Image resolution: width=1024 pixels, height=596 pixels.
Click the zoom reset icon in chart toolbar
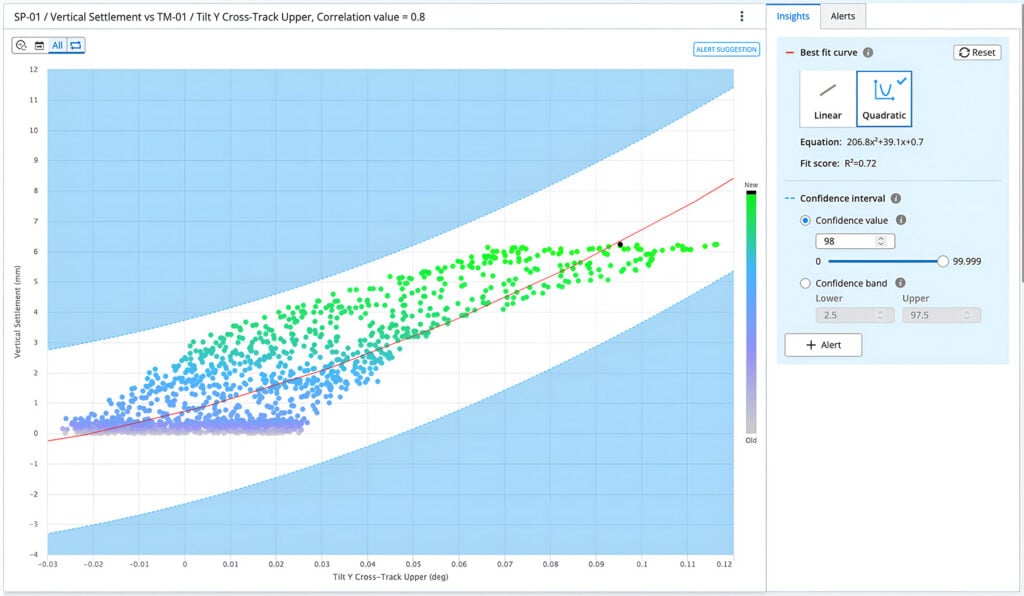pos(21,45)
